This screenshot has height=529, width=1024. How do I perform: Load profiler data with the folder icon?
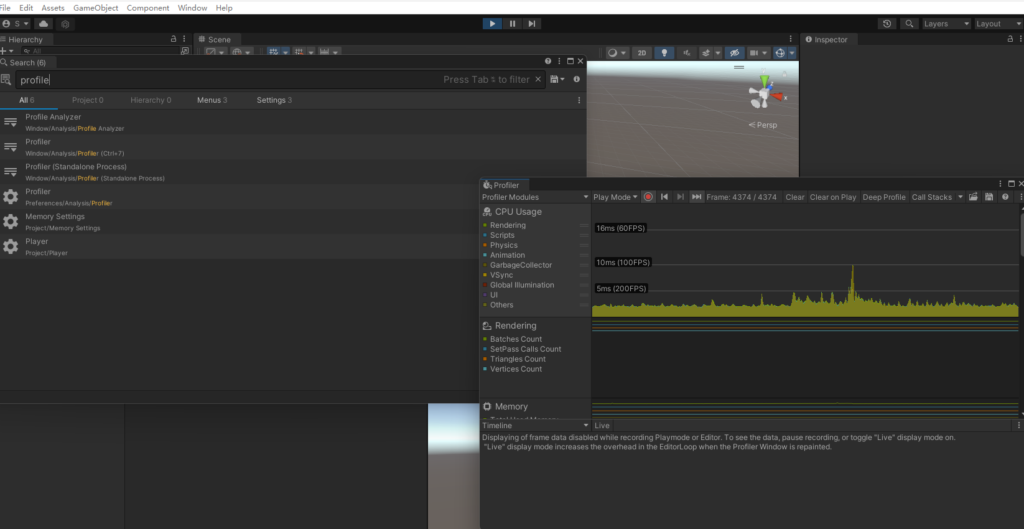click(x=973, y=197)
